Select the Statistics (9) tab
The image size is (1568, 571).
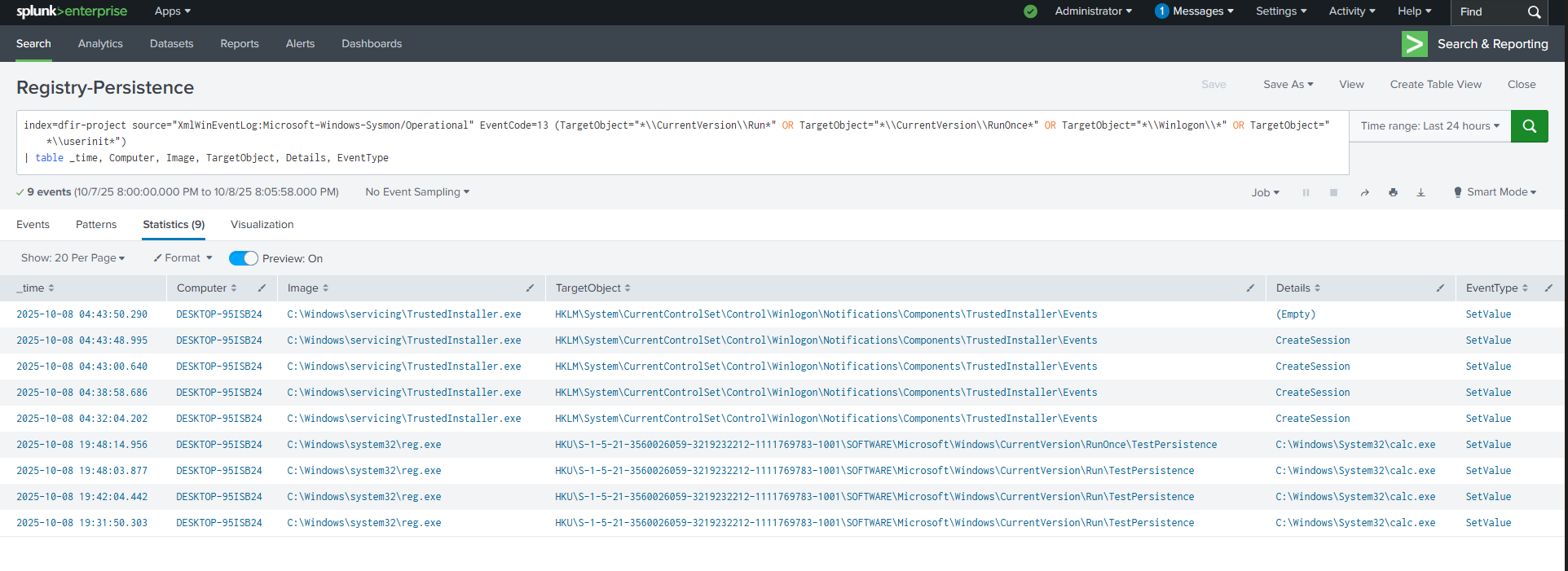(x=174, y=225)
